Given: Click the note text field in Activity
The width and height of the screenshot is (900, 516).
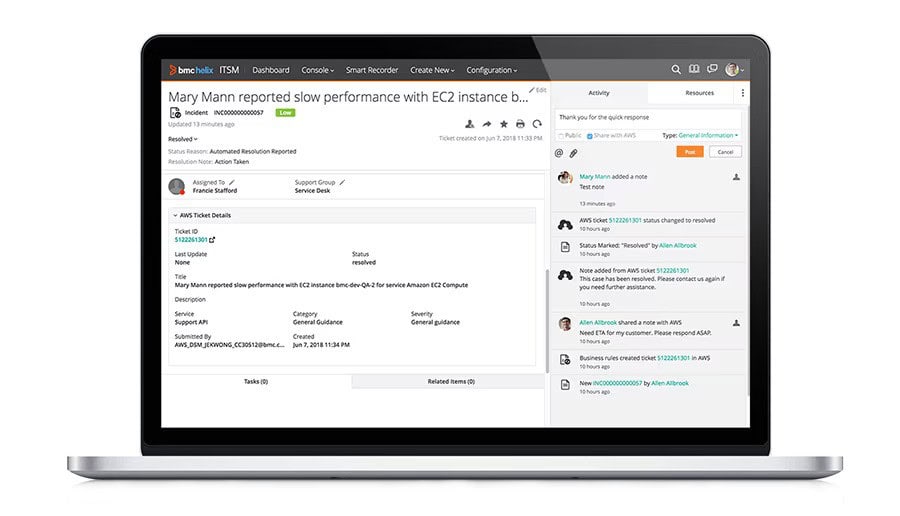Looking at the screenshot, I should click(x=647, y=118).
